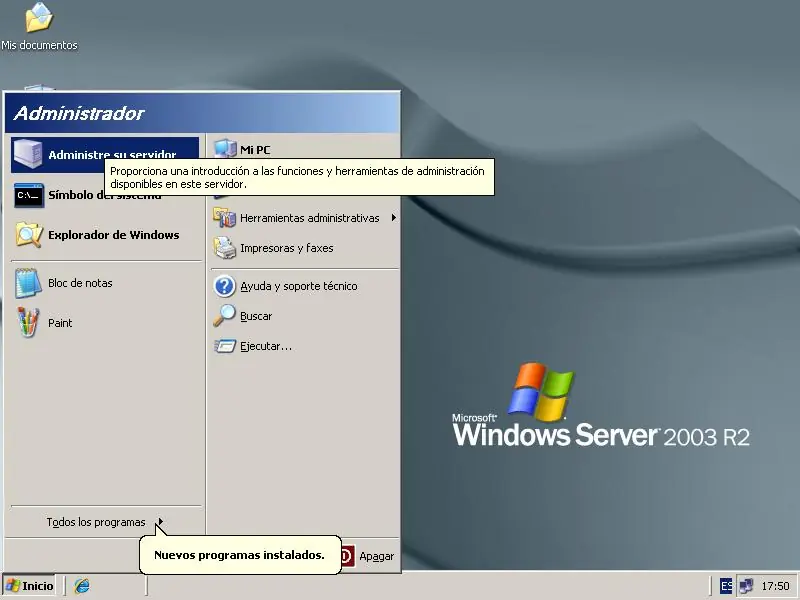This screenshot has width=800, height=600.
Task: Click the Explorador de Windows folder icon
Action: [x=29, y=235]
